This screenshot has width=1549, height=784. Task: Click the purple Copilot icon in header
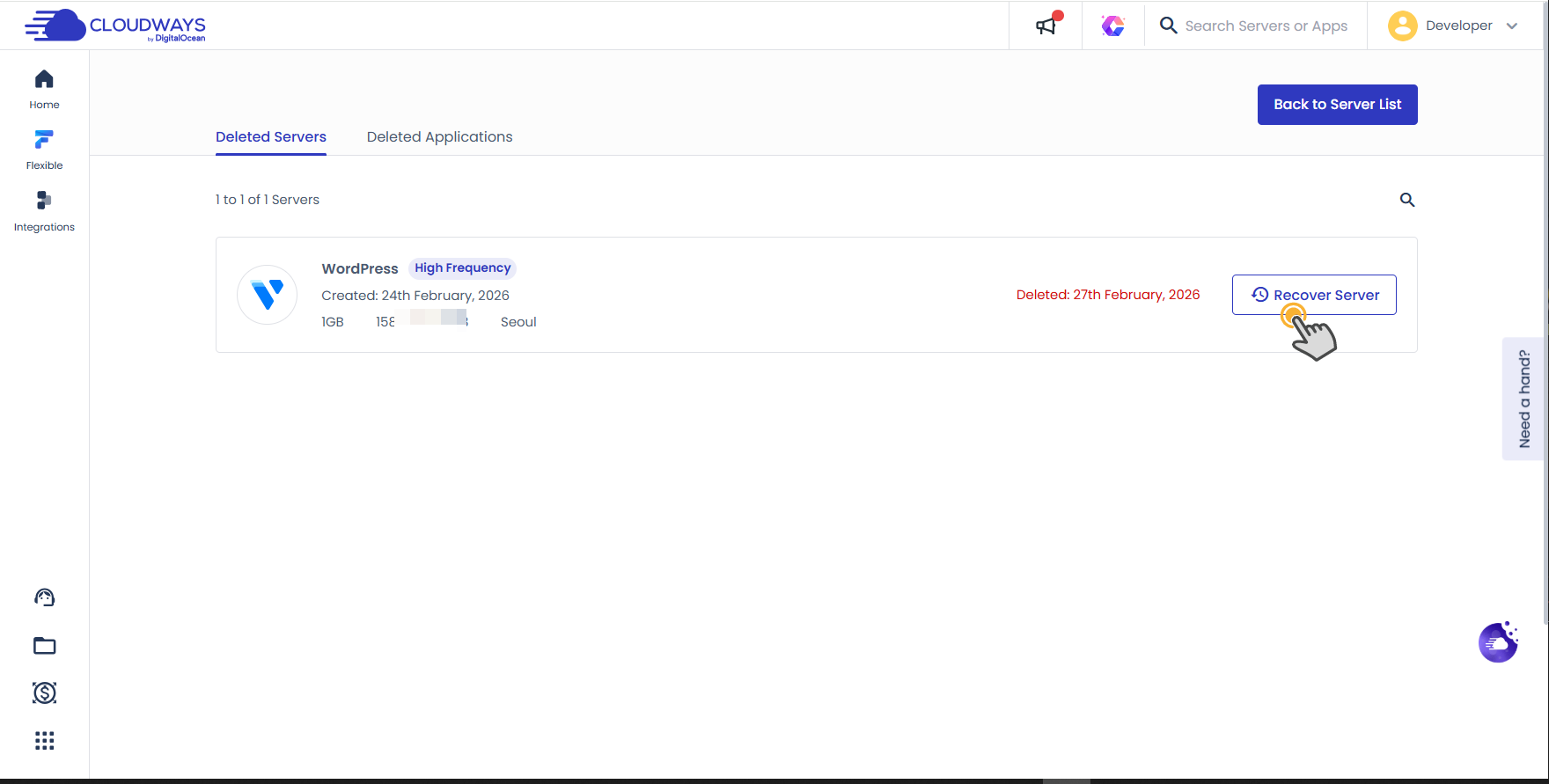pos(1112,26)
